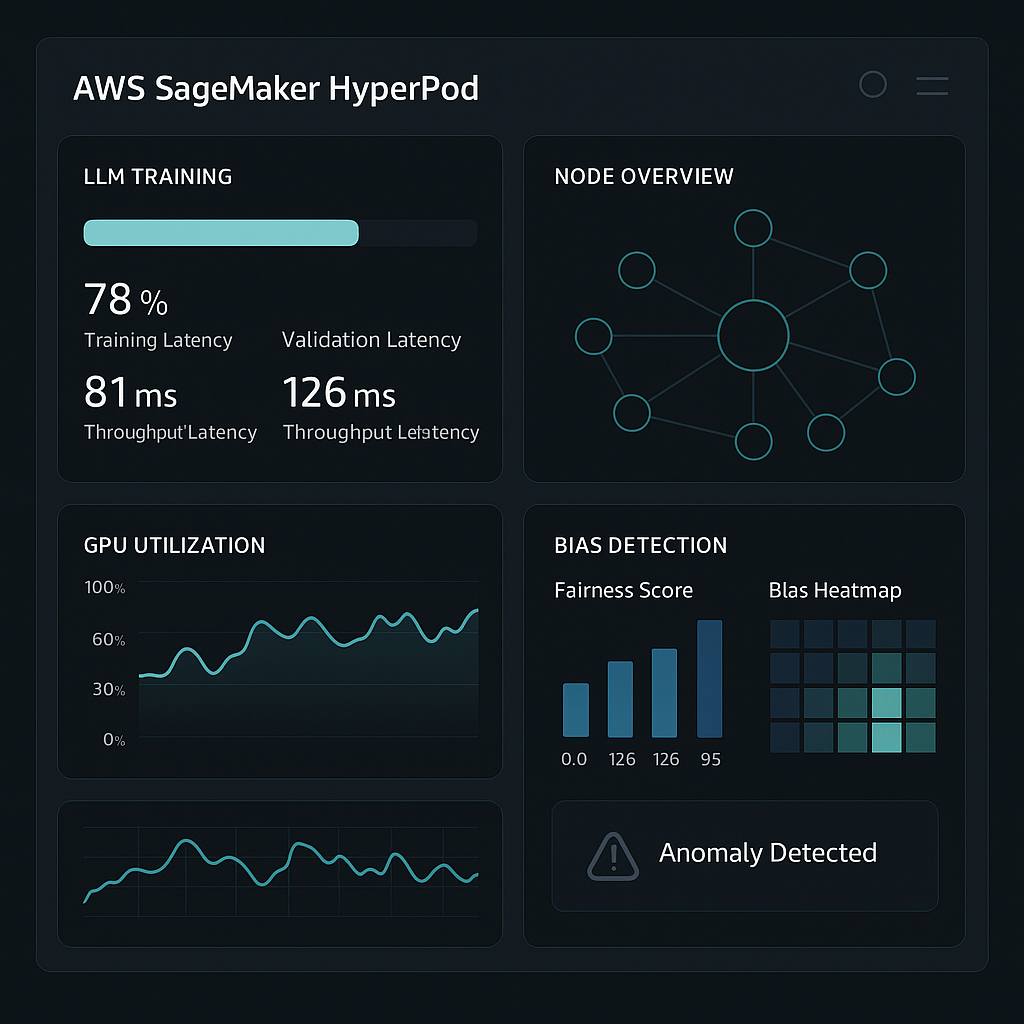Click the 60% axis label on GPU chart
1024x1024 pixels.
[x=108, y=639]
